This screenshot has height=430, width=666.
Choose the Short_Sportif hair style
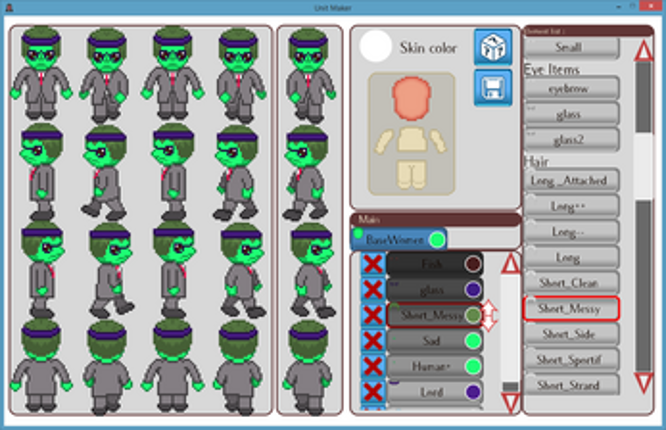571,360
